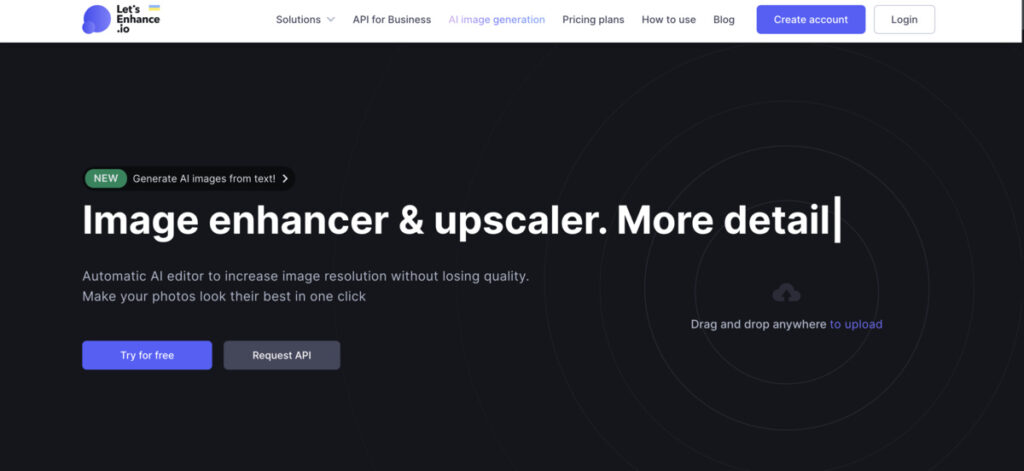Open 'Generate AI images from text!' announcement
1024x471 pixels.
tap(203, 179)
